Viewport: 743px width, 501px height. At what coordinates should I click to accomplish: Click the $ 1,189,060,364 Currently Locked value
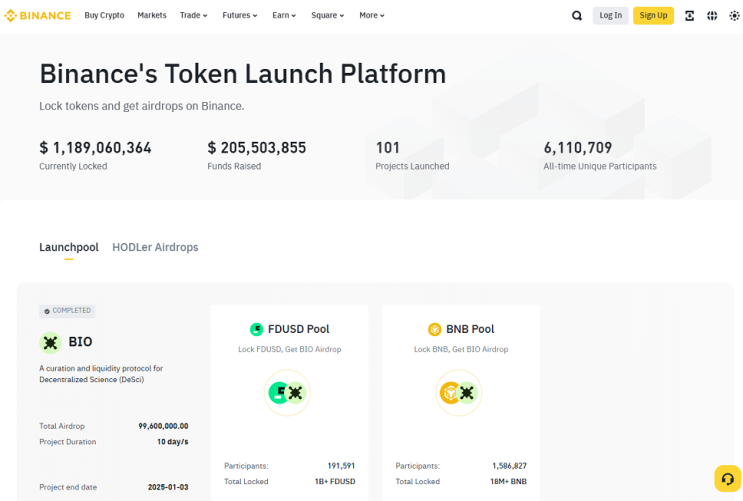(95, 148)
